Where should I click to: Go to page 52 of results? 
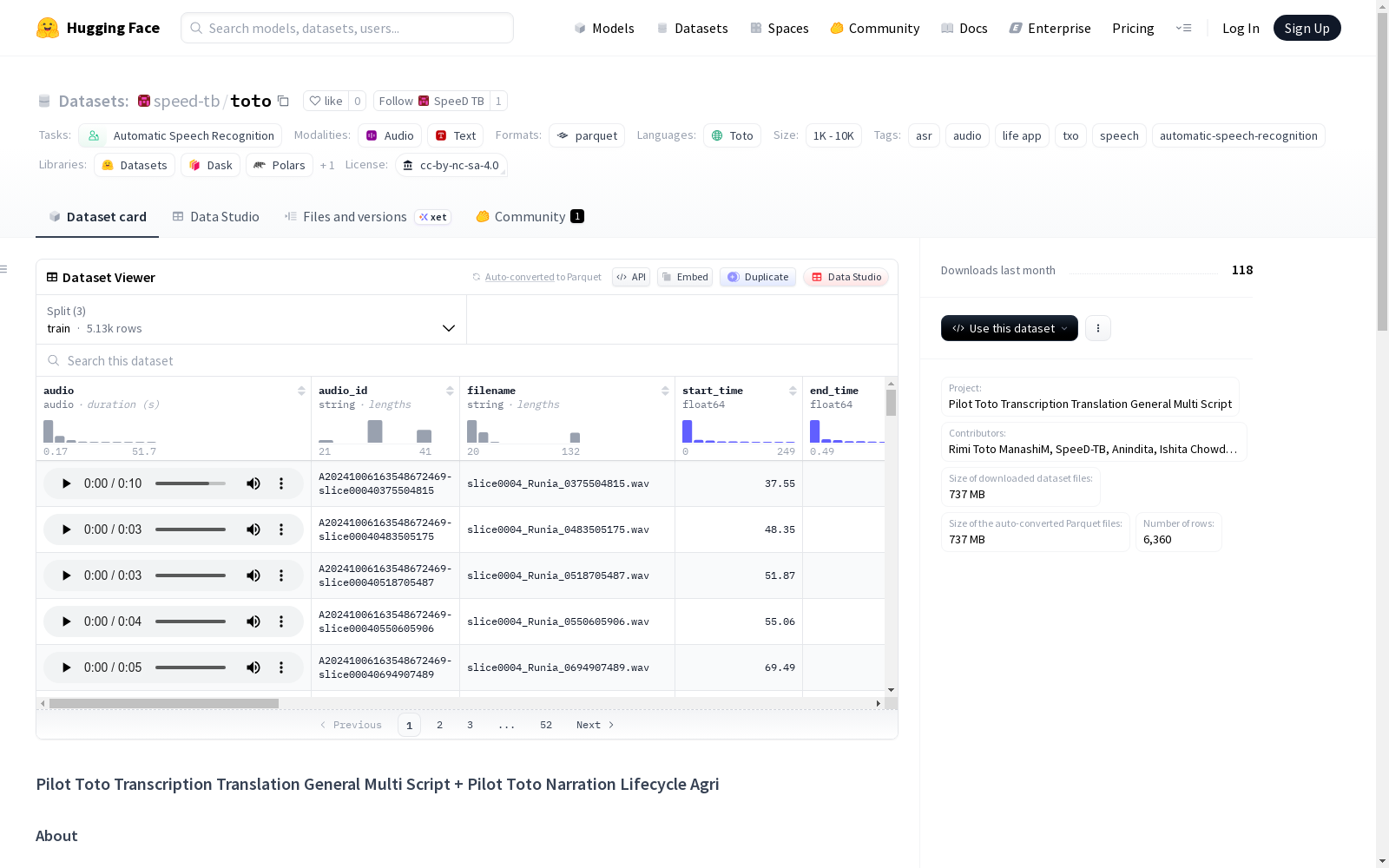546,725
